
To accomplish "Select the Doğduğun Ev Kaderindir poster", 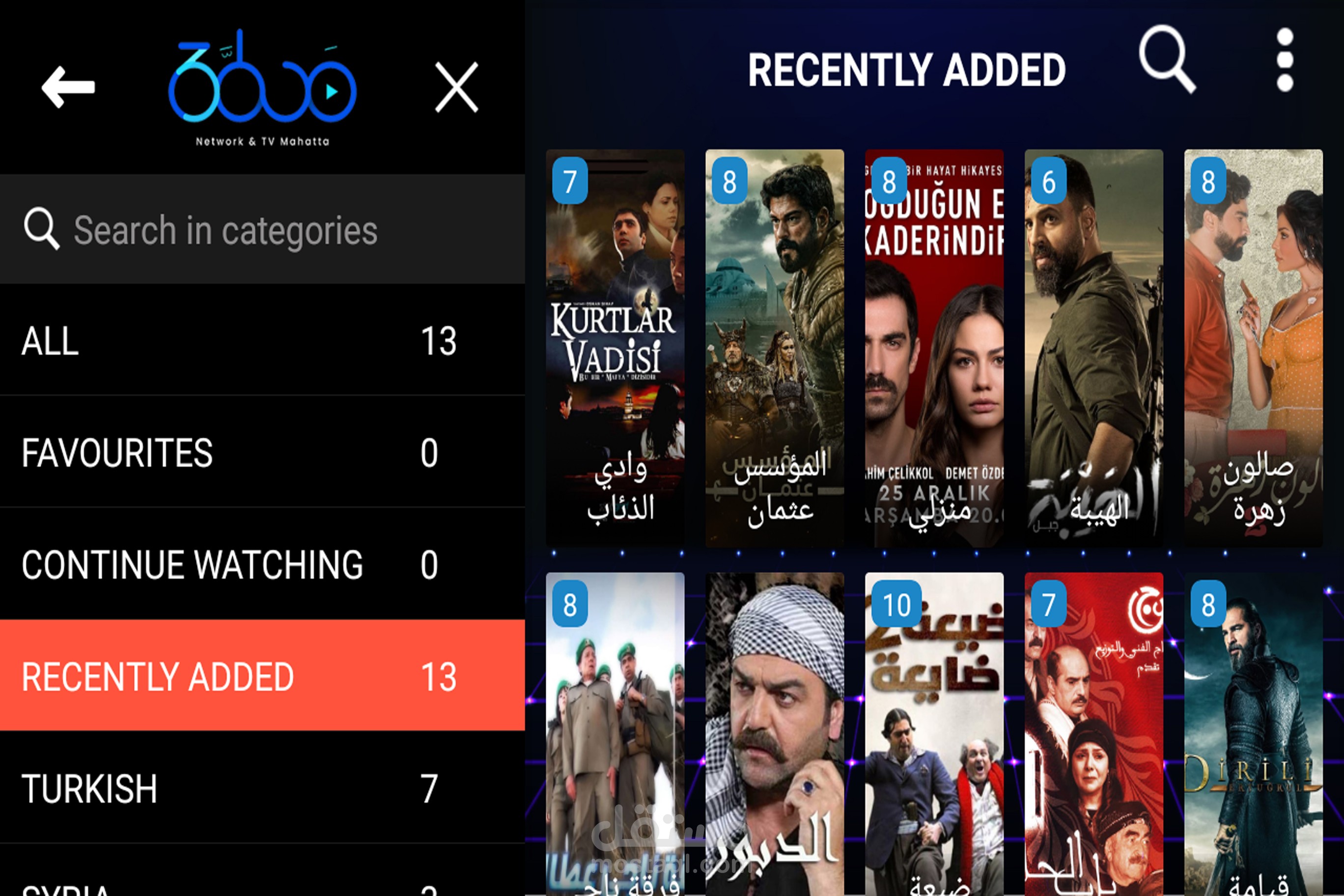I will tap(934, 348).
